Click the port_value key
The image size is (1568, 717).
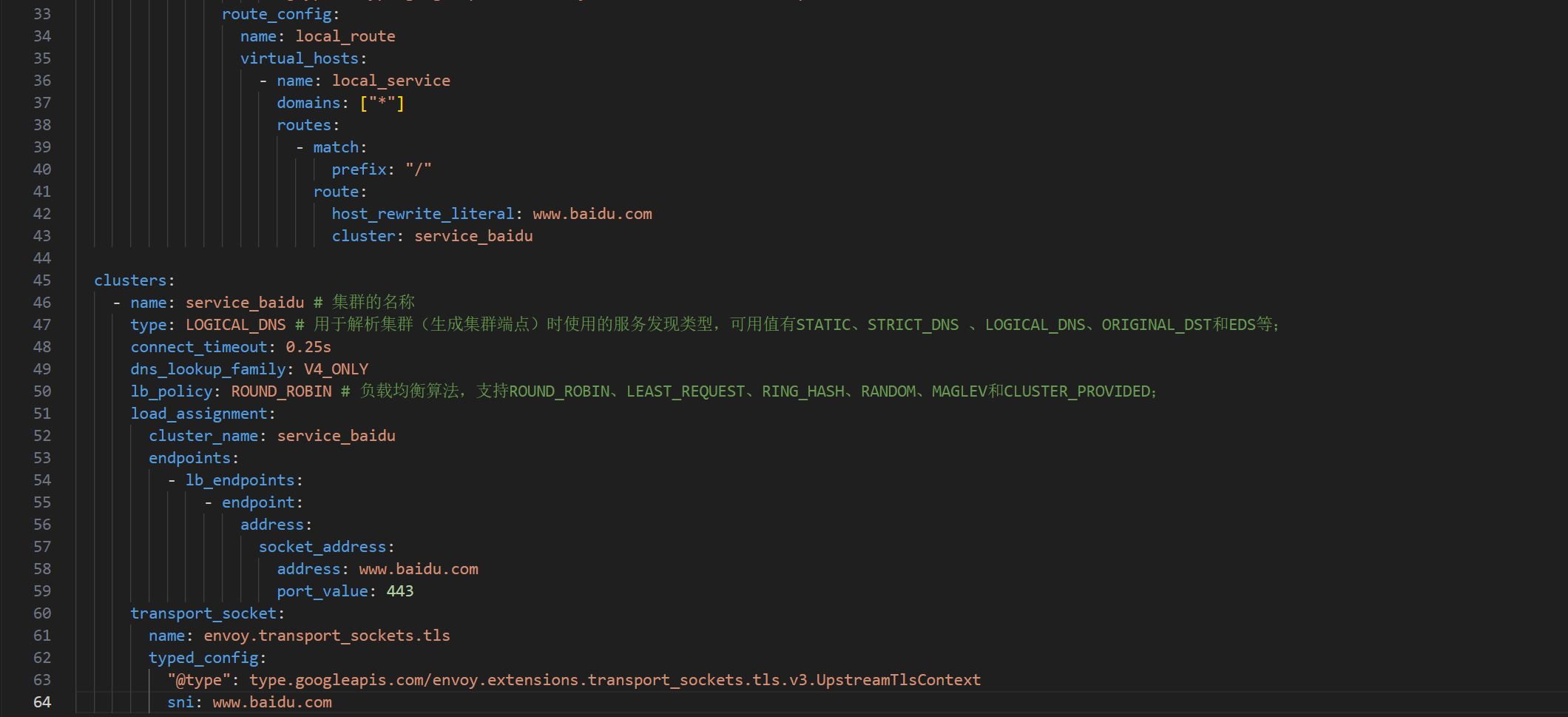322,591
